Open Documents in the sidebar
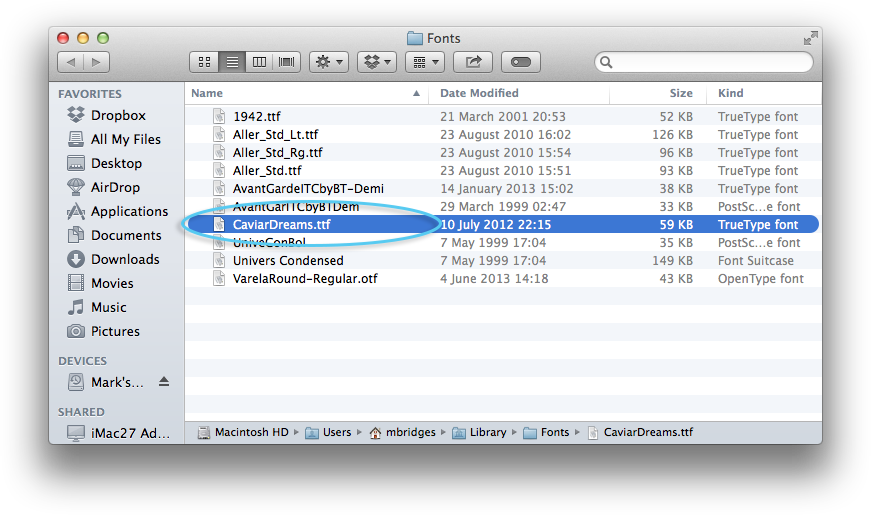871x515 pixels. click(114, 235)
